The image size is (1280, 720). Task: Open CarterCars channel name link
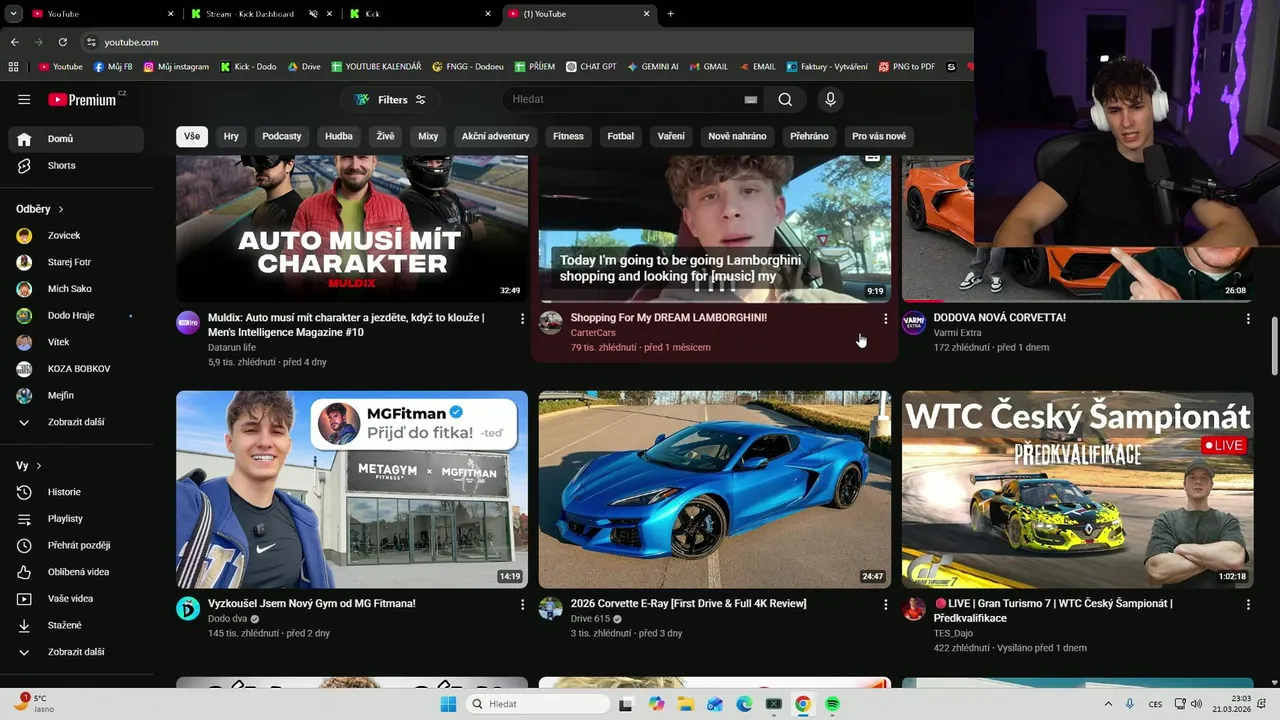coord(593,333)
